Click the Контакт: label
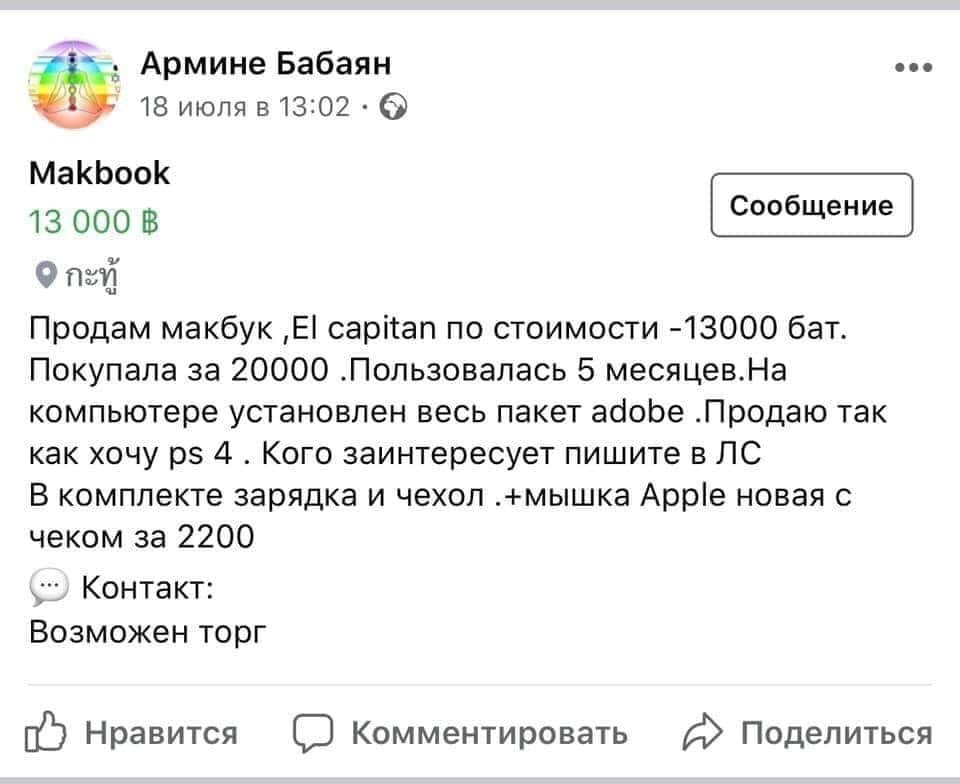Screen dimensions: 960x784 click(x=145, y=588)
